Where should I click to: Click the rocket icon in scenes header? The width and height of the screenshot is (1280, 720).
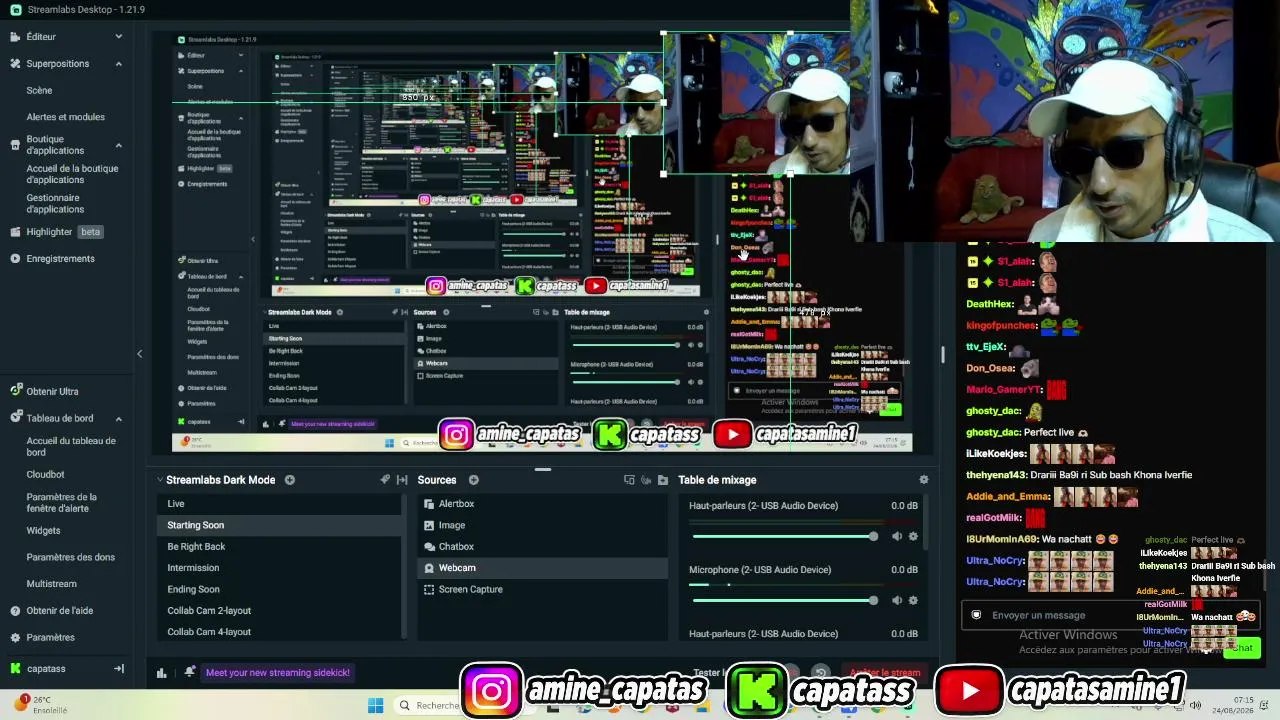(x=385, y=480)
